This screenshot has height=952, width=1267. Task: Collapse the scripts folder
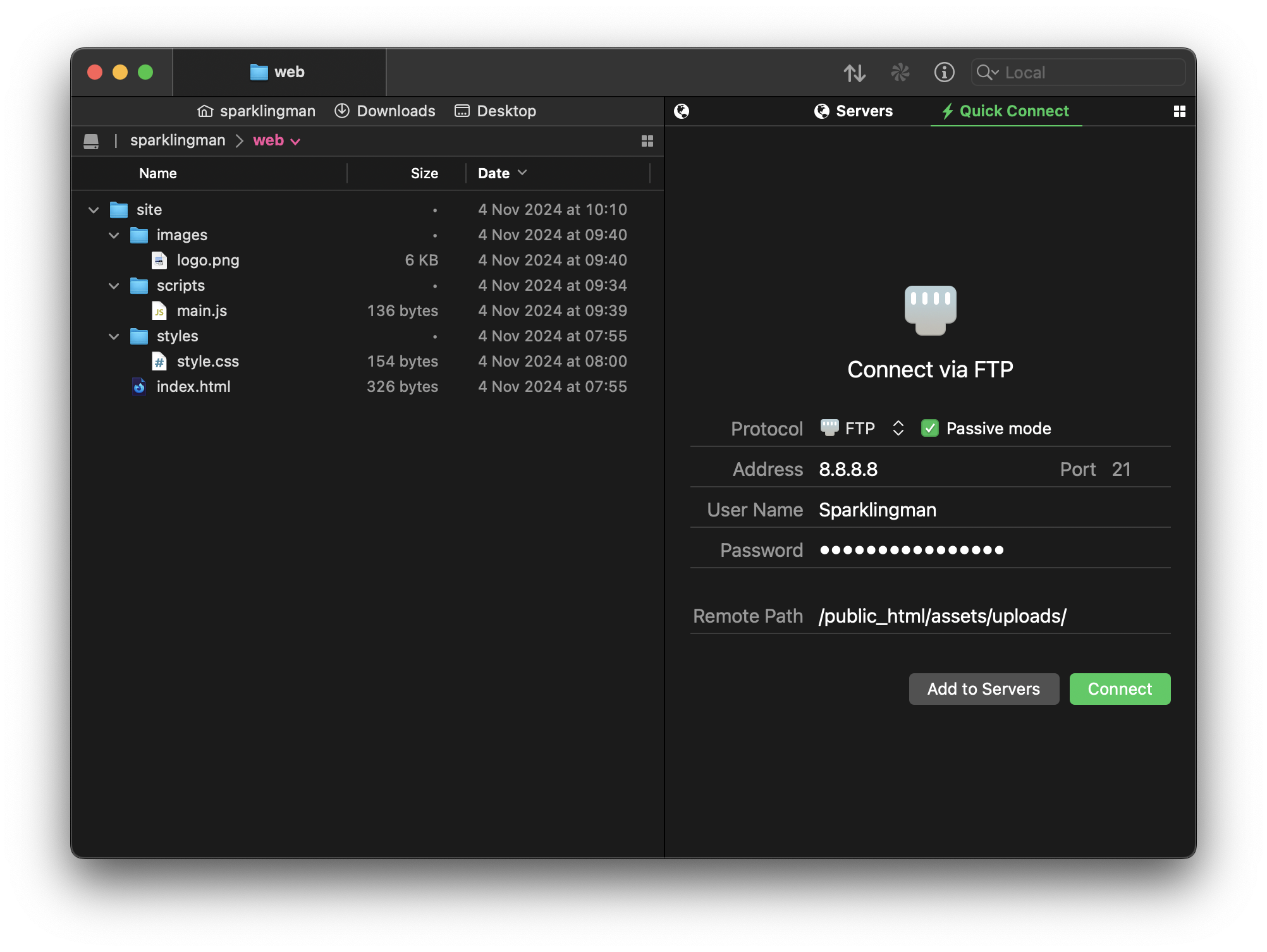[114, 286]
